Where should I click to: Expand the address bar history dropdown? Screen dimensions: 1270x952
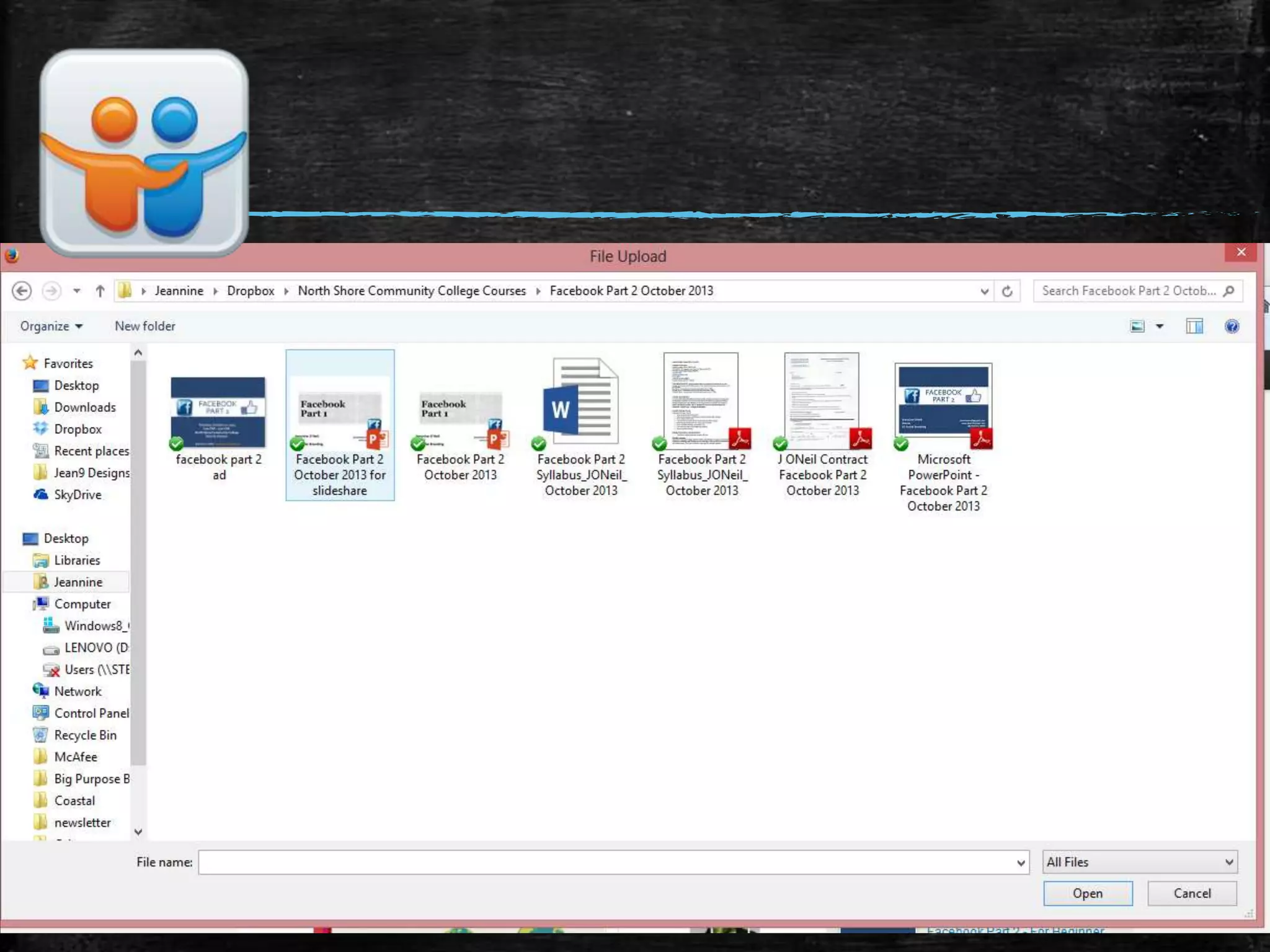(x=984, y=291)
